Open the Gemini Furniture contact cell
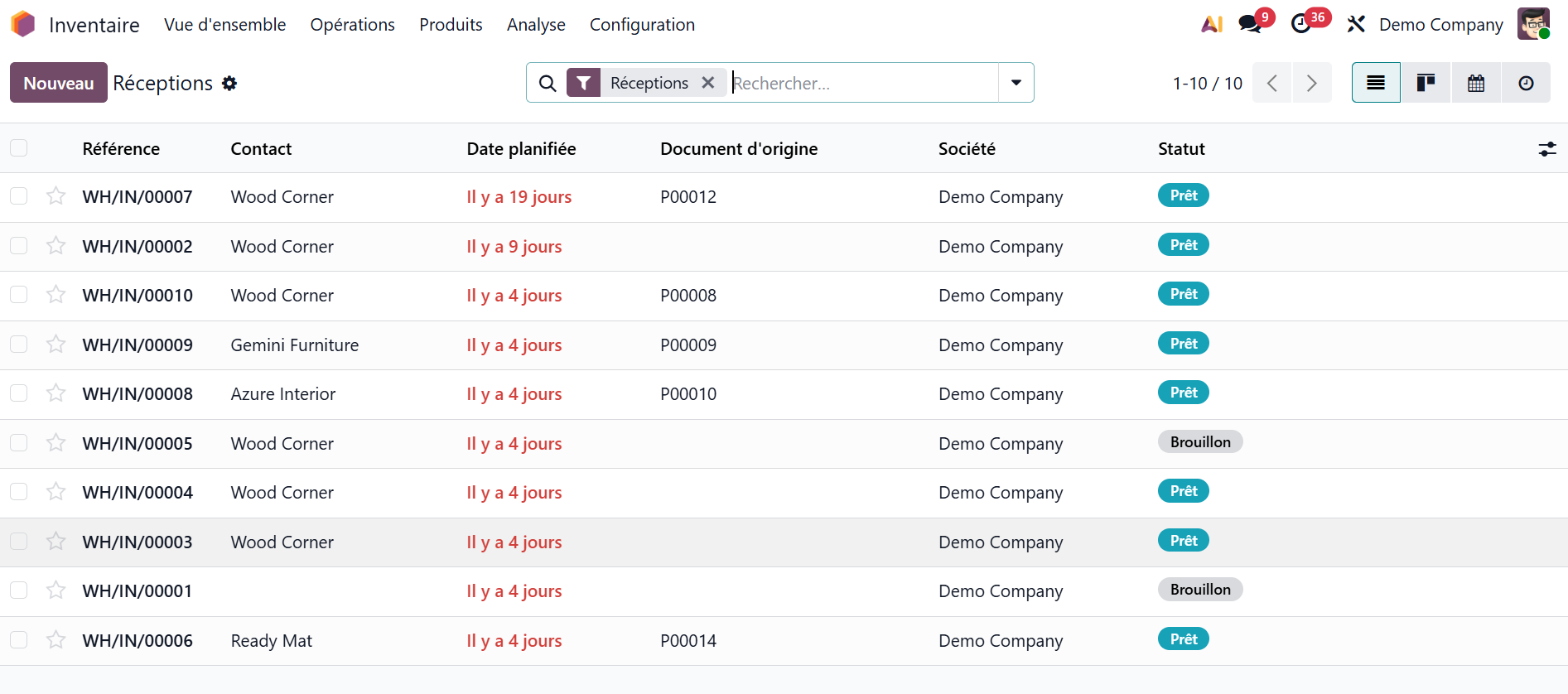The image size is (1568, 694). click(295, 345)
